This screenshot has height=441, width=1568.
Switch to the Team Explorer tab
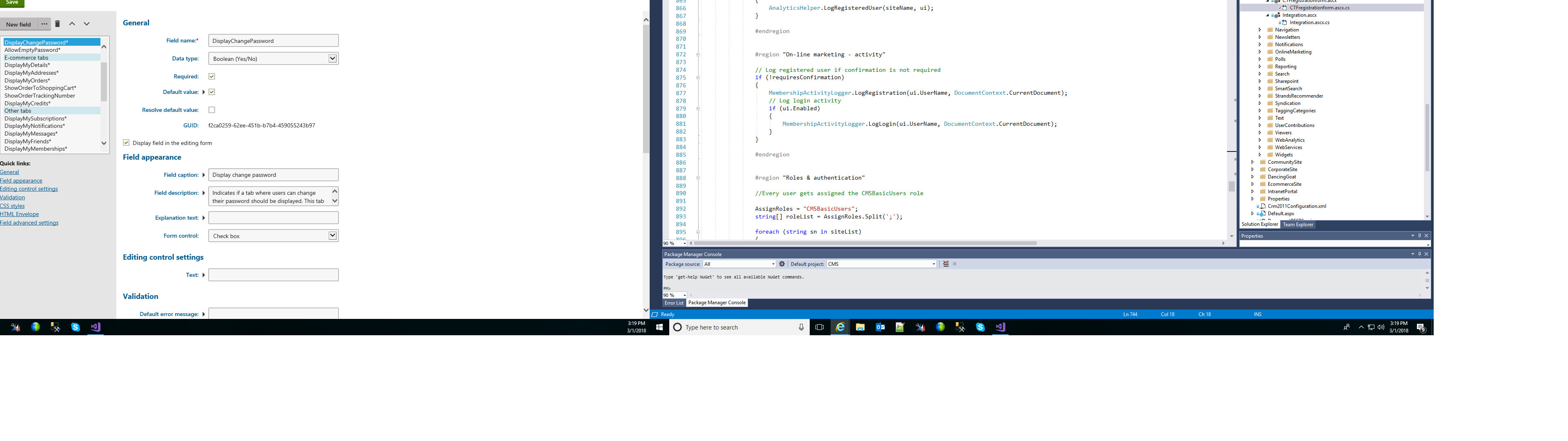[1298, 224]
